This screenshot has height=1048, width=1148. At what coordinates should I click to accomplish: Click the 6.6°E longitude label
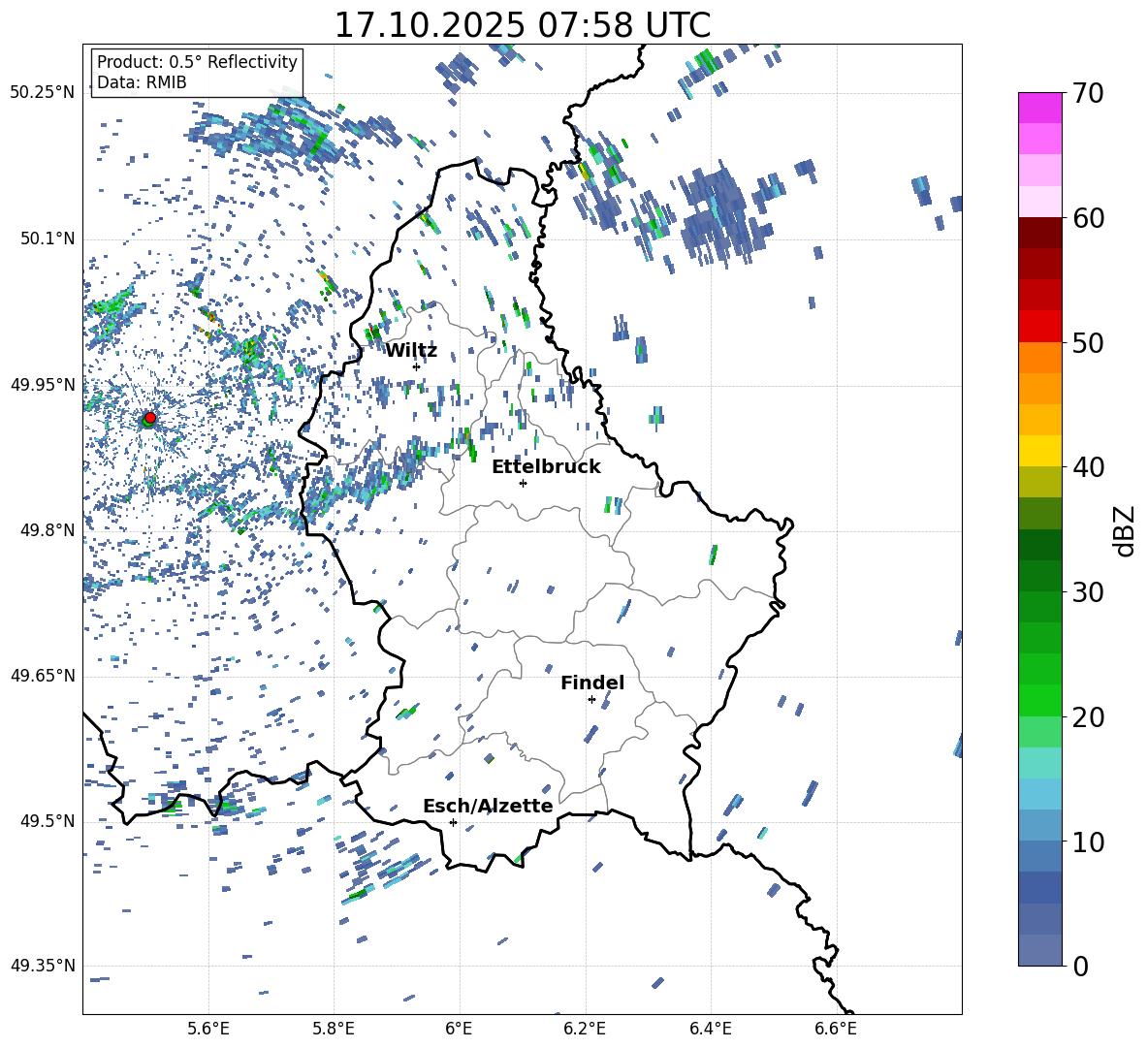836,1029
